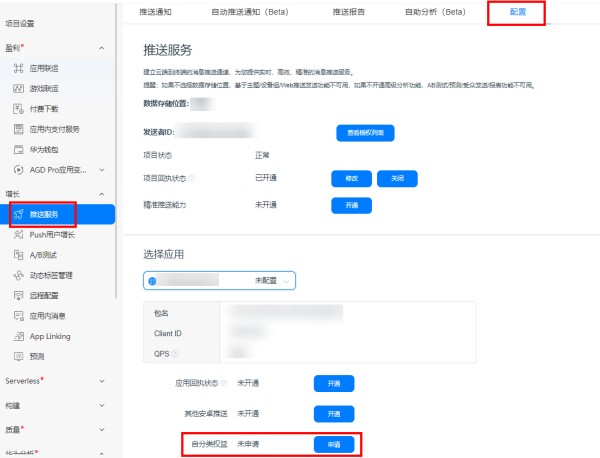The width and height of the screenshot is (600, 458).
Task: Expand the 构建 section
Action: click(102, 406)
